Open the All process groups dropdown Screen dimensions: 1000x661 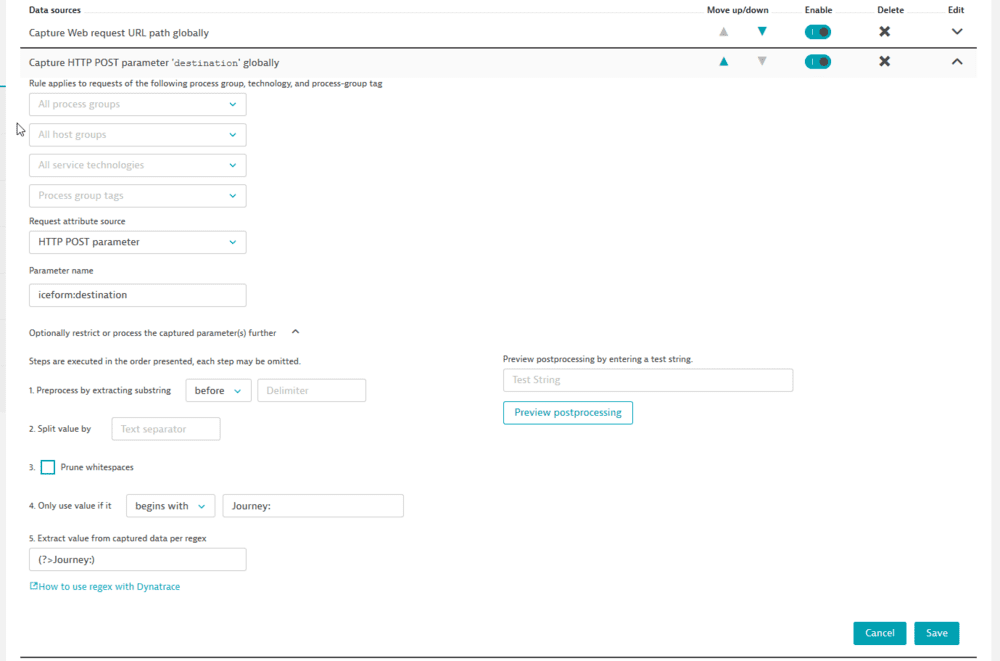(137, 104)
